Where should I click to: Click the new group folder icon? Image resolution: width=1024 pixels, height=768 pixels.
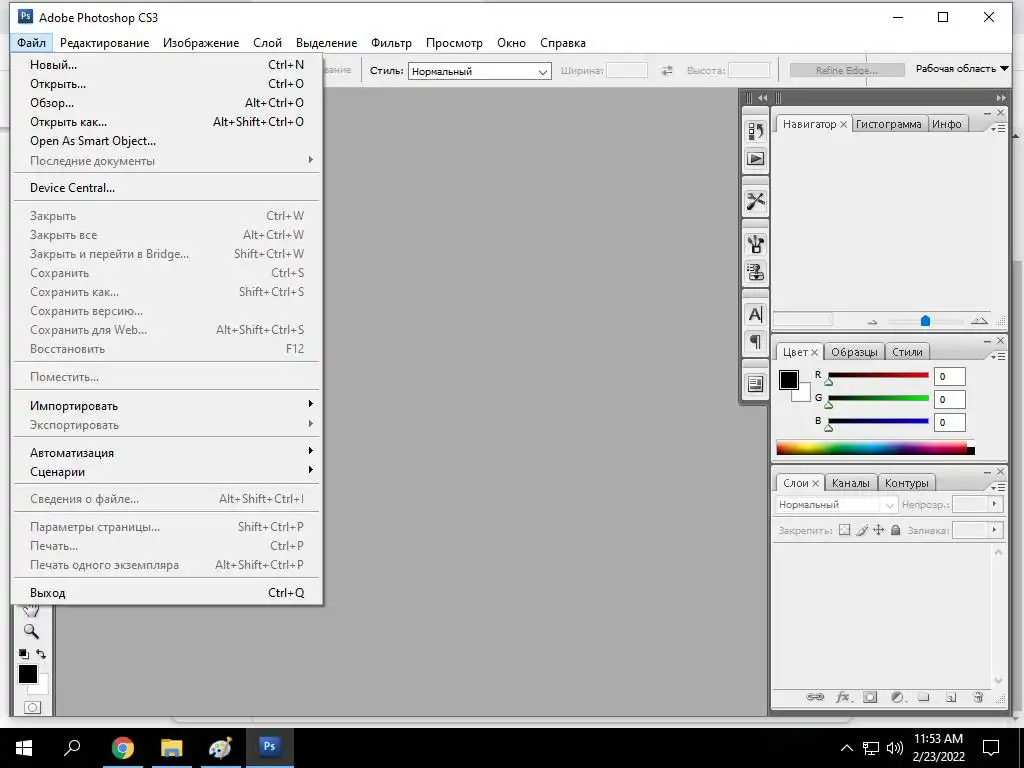click(923, 697)
